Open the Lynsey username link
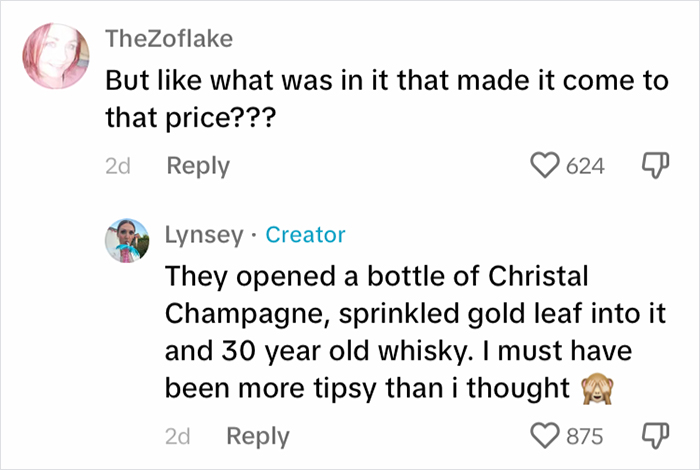This screenshot has width=700, height=470. pyautogui.click(x=203, y=235)
